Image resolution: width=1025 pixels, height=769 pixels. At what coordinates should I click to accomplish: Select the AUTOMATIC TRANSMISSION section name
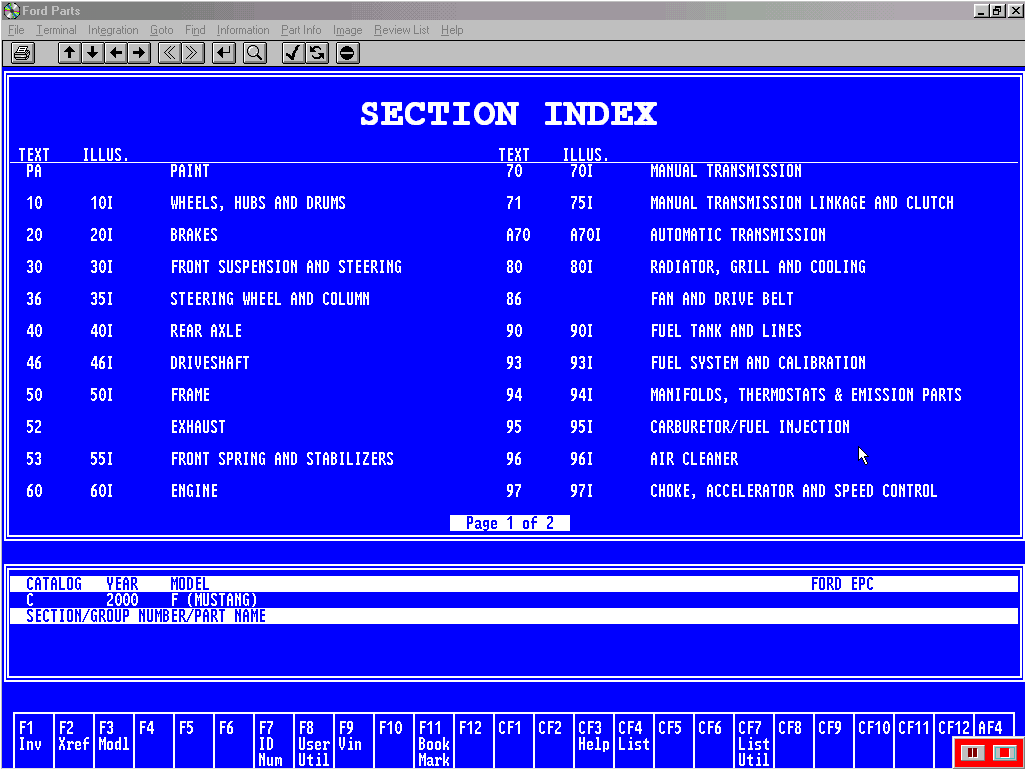click(738, 235)
